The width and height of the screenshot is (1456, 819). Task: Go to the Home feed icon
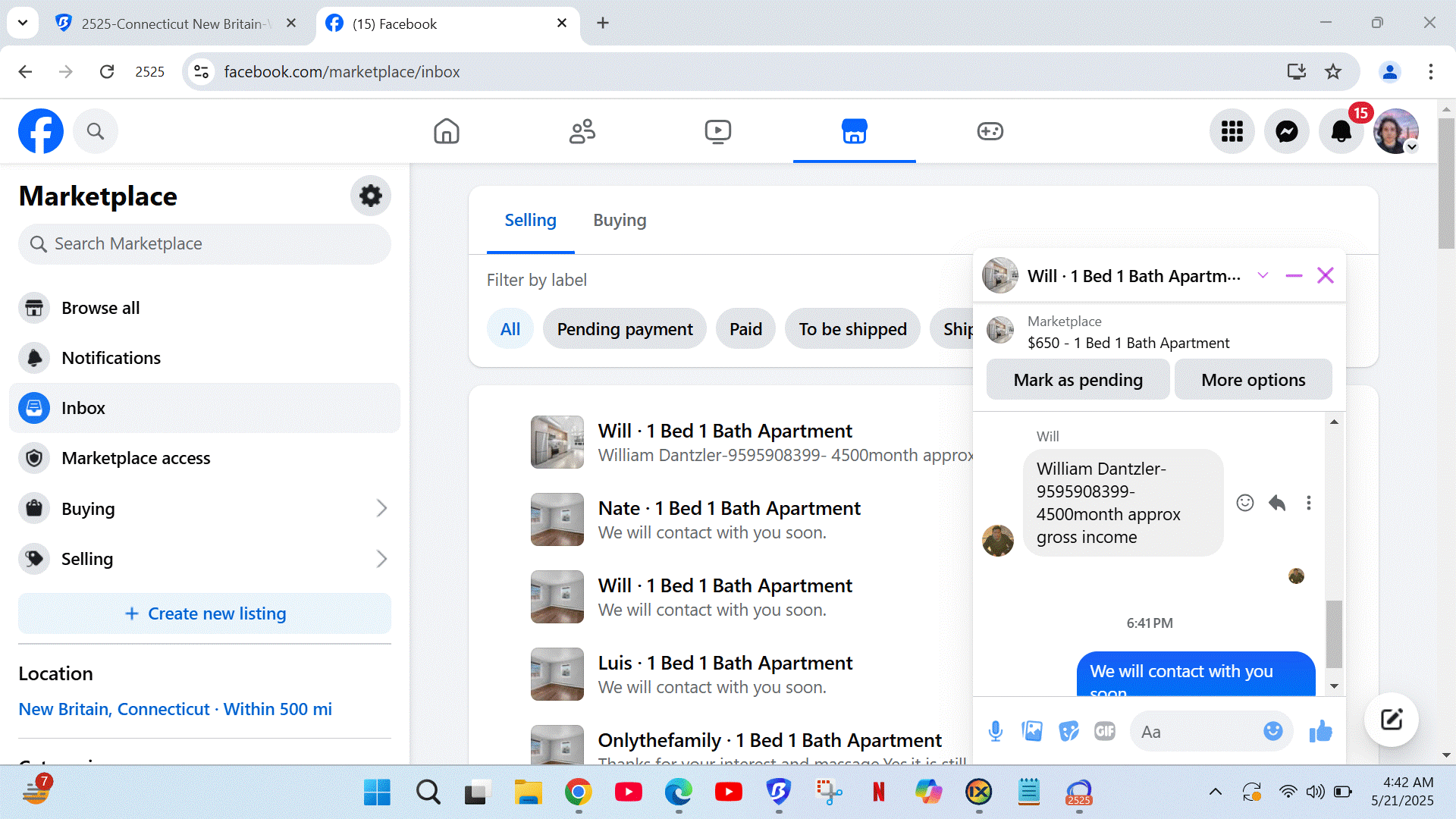point(447,131)
